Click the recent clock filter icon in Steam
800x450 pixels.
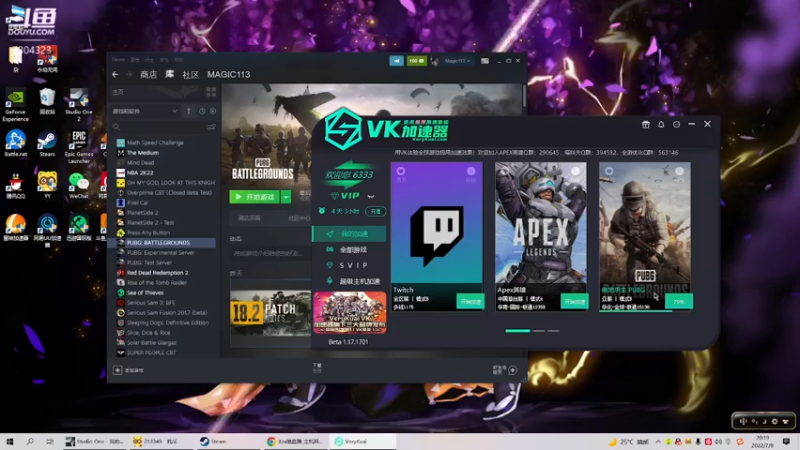point(202,111)
